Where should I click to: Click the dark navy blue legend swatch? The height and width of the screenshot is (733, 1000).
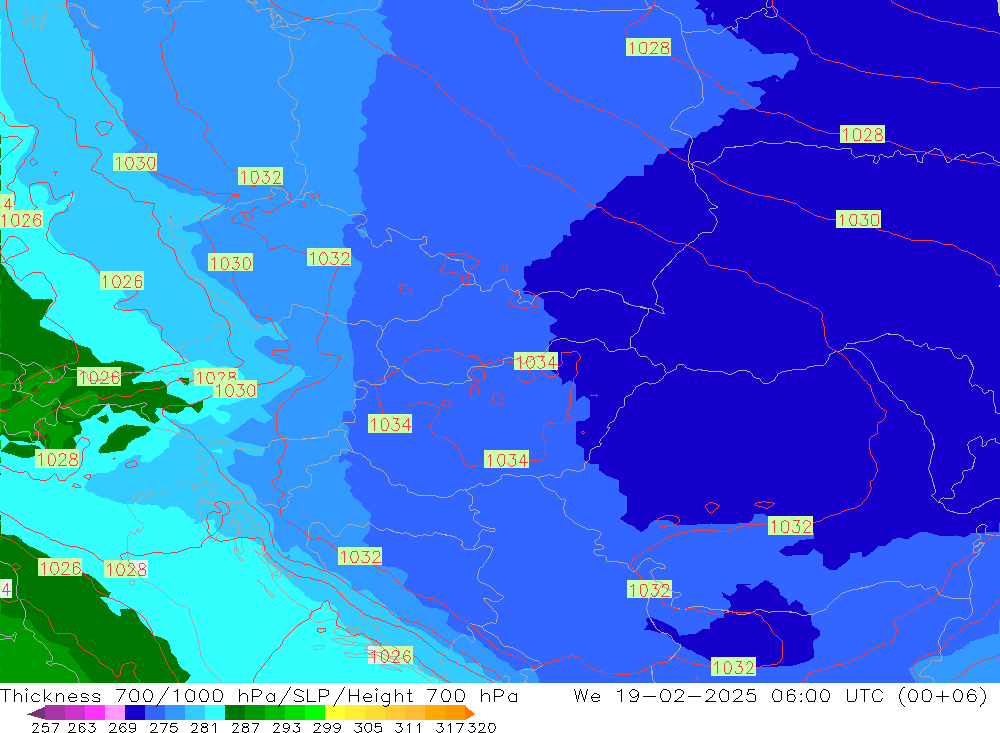tap(135, 713)
